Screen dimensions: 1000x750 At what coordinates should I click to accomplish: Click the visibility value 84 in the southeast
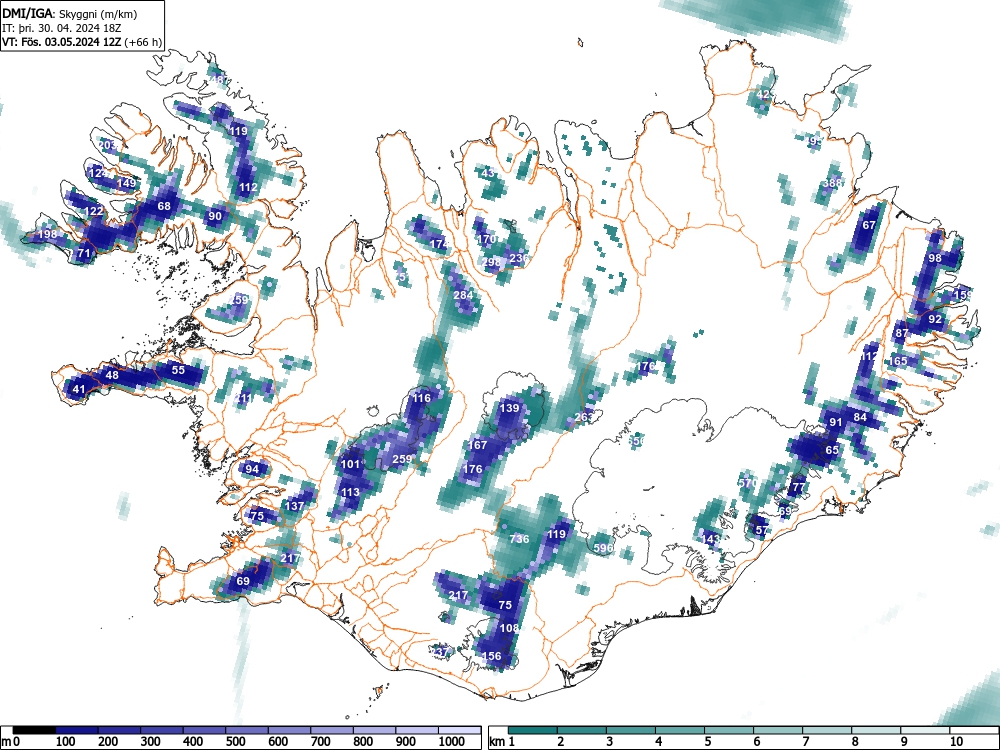860,417
